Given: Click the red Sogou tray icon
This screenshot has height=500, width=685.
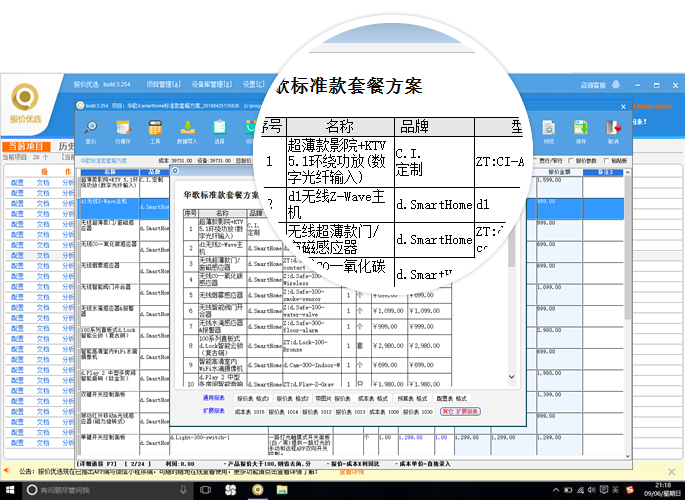Looking at the screenshot, I should tap(630, 490).
